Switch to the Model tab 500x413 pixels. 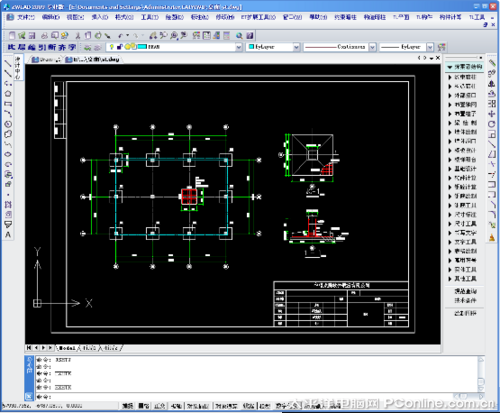click(x=67, y=348)
